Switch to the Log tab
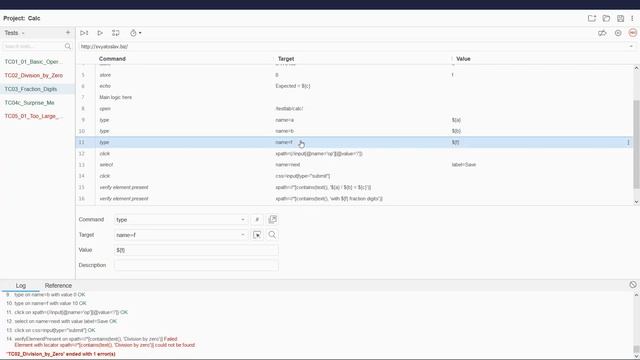The image size is (640, 360). pyautogui.click(x=21, y=285)
